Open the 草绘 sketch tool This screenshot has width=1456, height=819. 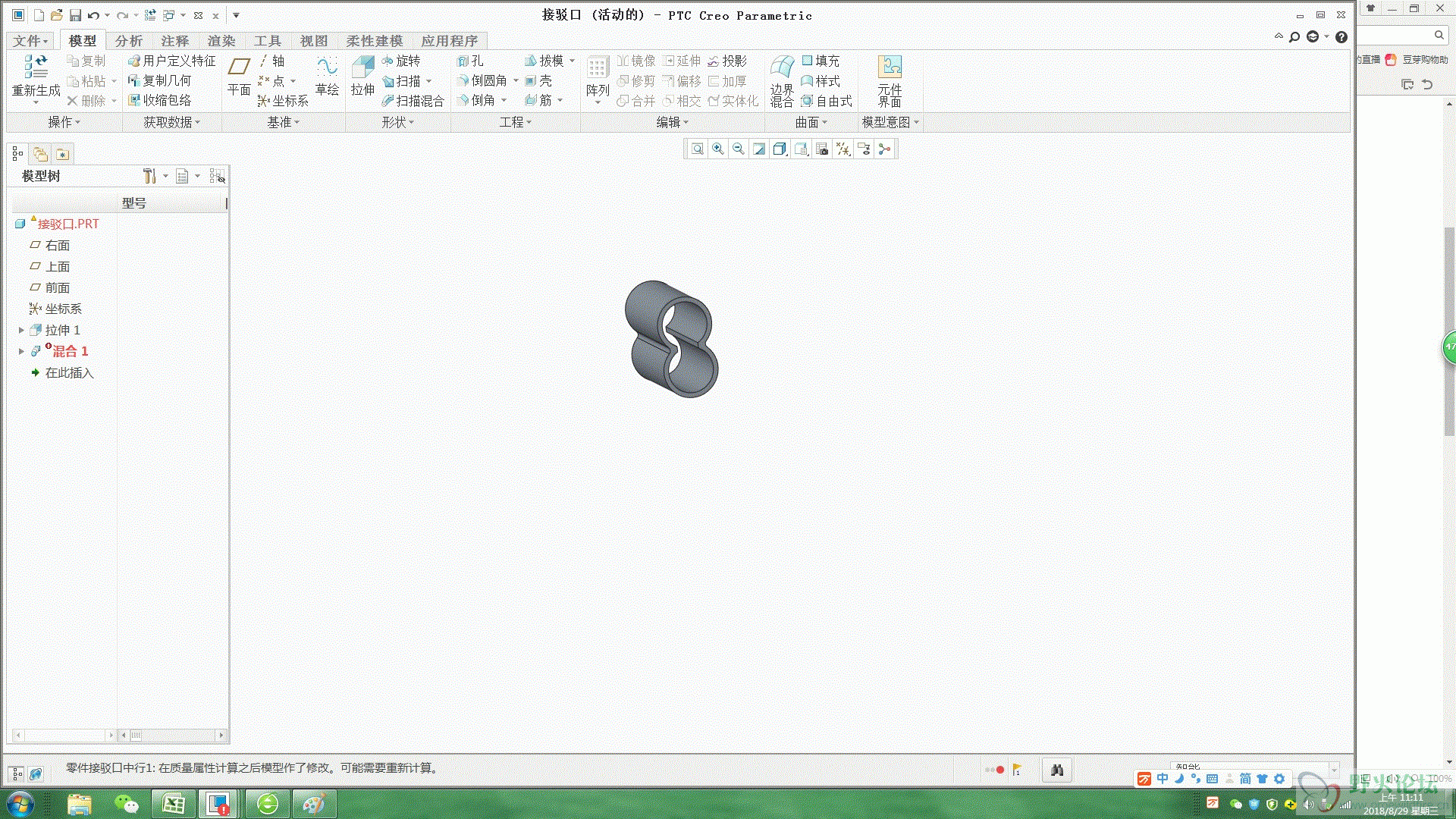(327, 76)
